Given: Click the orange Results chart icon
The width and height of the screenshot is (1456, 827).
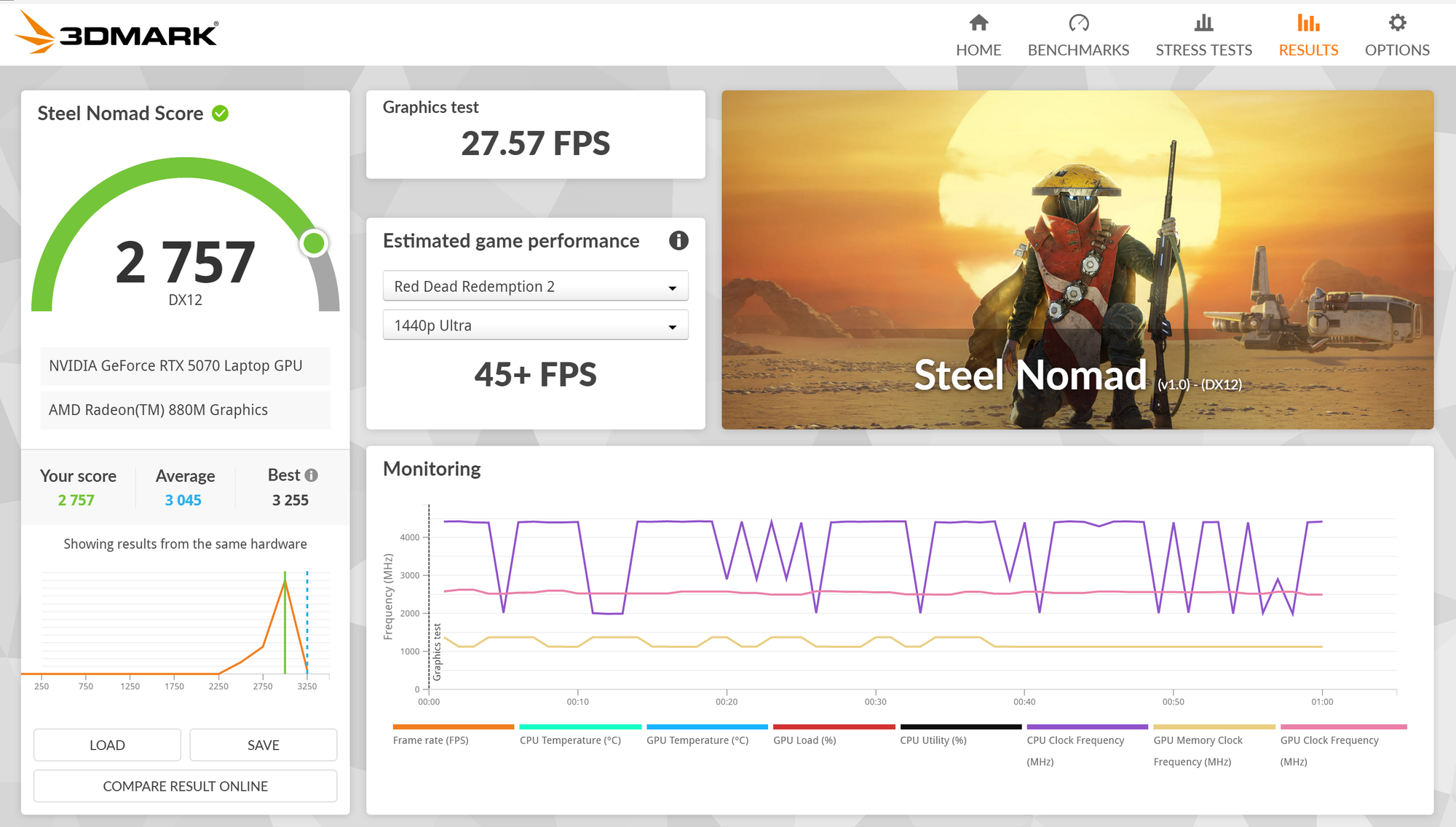Looking at the screenshot, I should [x=1308, y=23].
